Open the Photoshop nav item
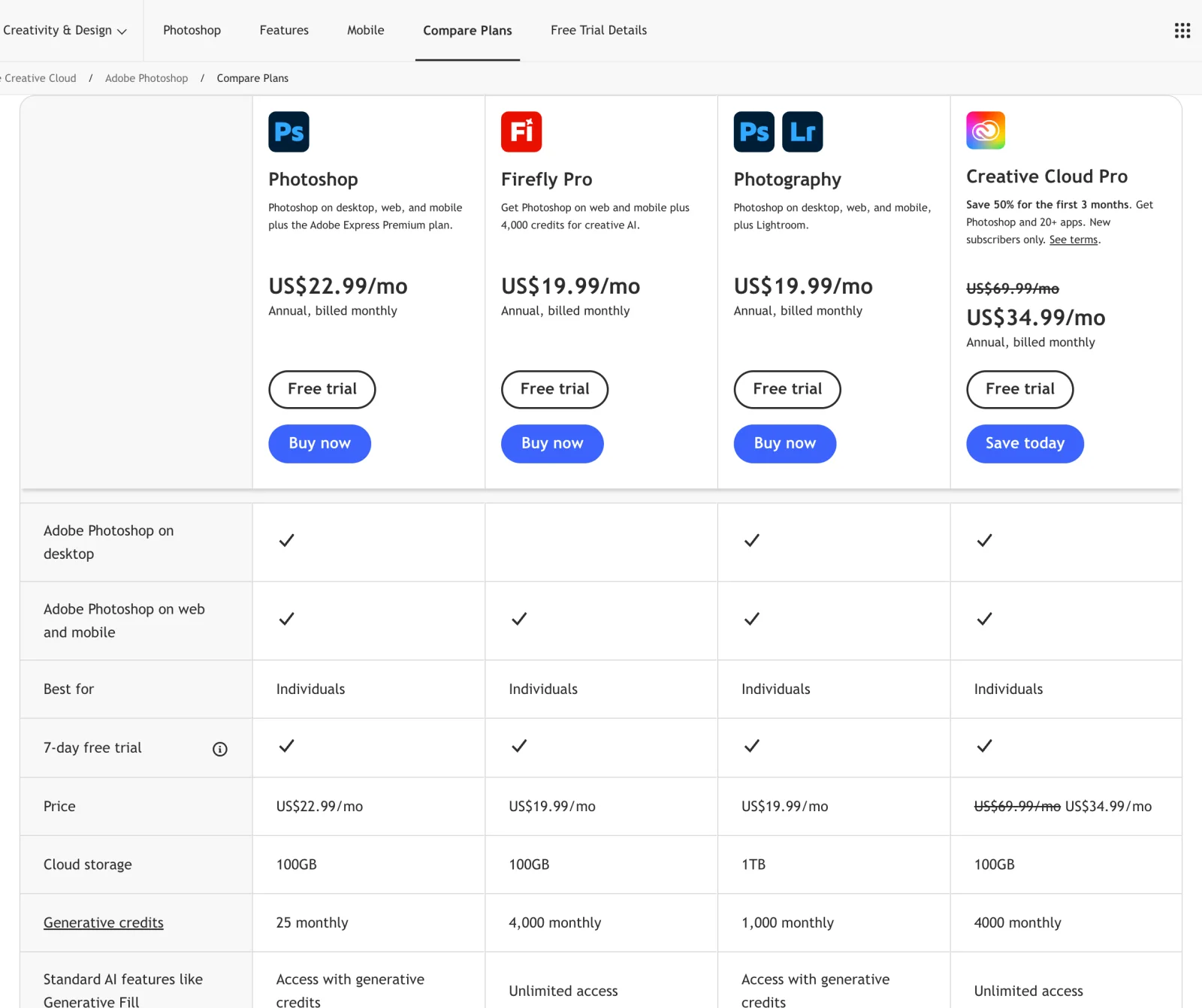The width and height of the screenshot is (1202, 1008). [x=192, y=30]
